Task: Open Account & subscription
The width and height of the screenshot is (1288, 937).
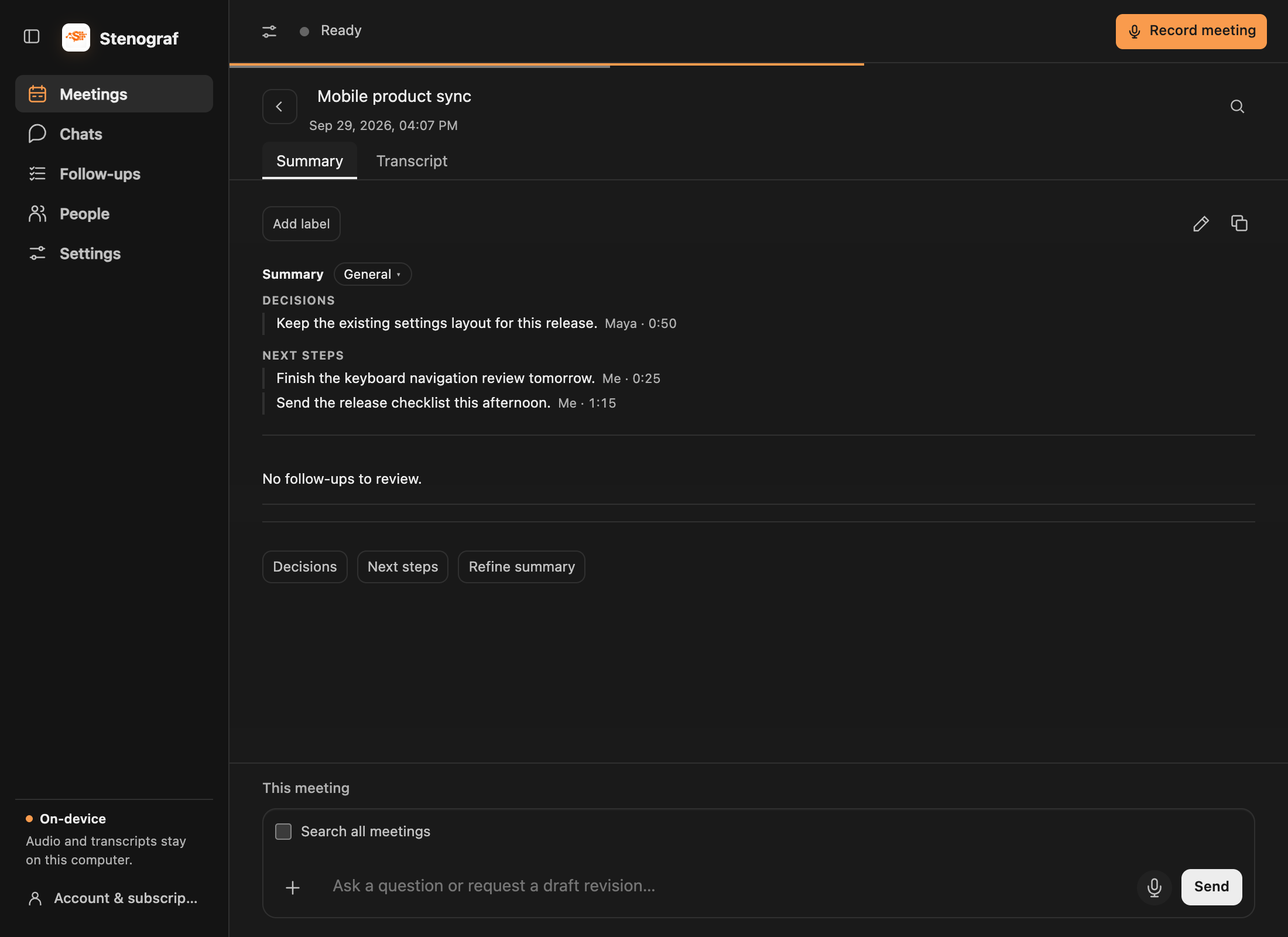Action: (x=114, y=898)
